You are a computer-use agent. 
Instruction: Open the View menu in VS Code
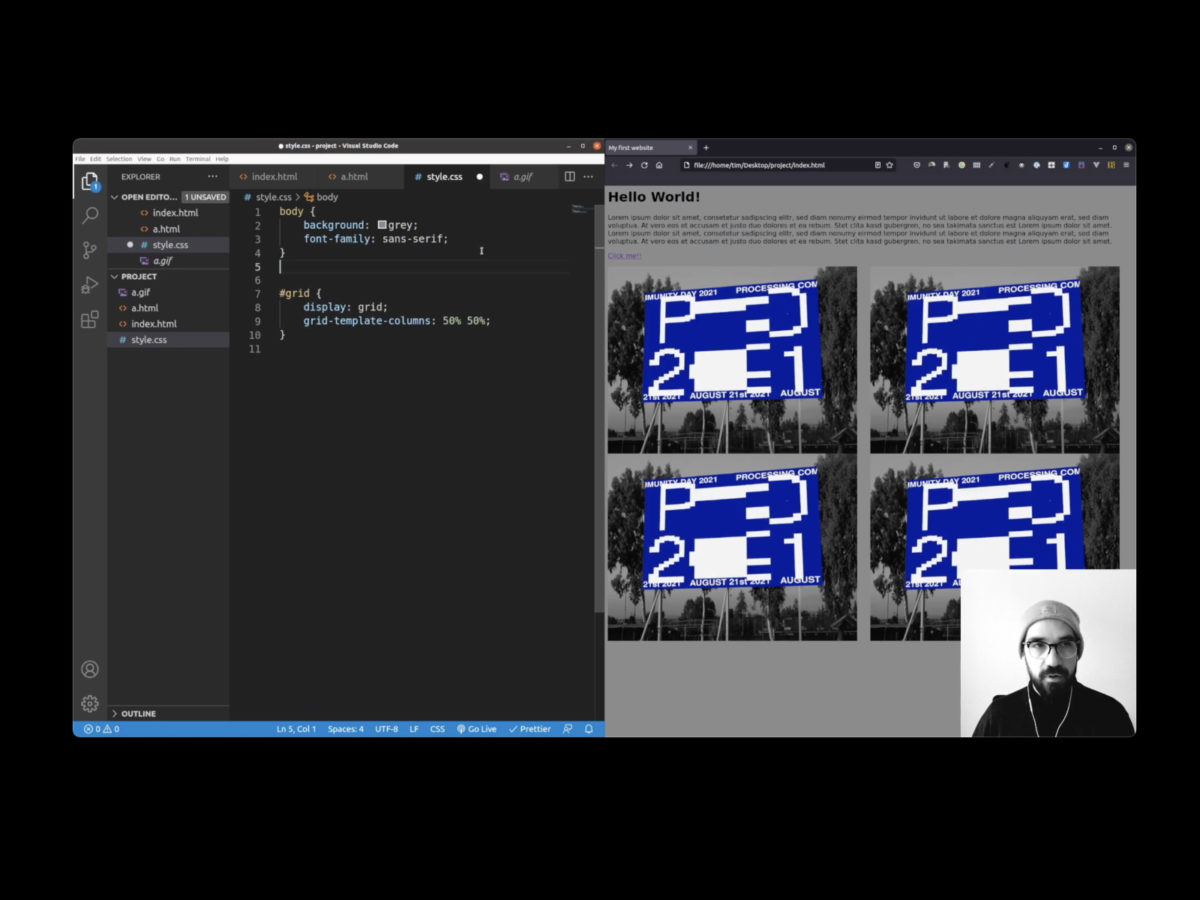pyautogui.click(x=144, y=159)
